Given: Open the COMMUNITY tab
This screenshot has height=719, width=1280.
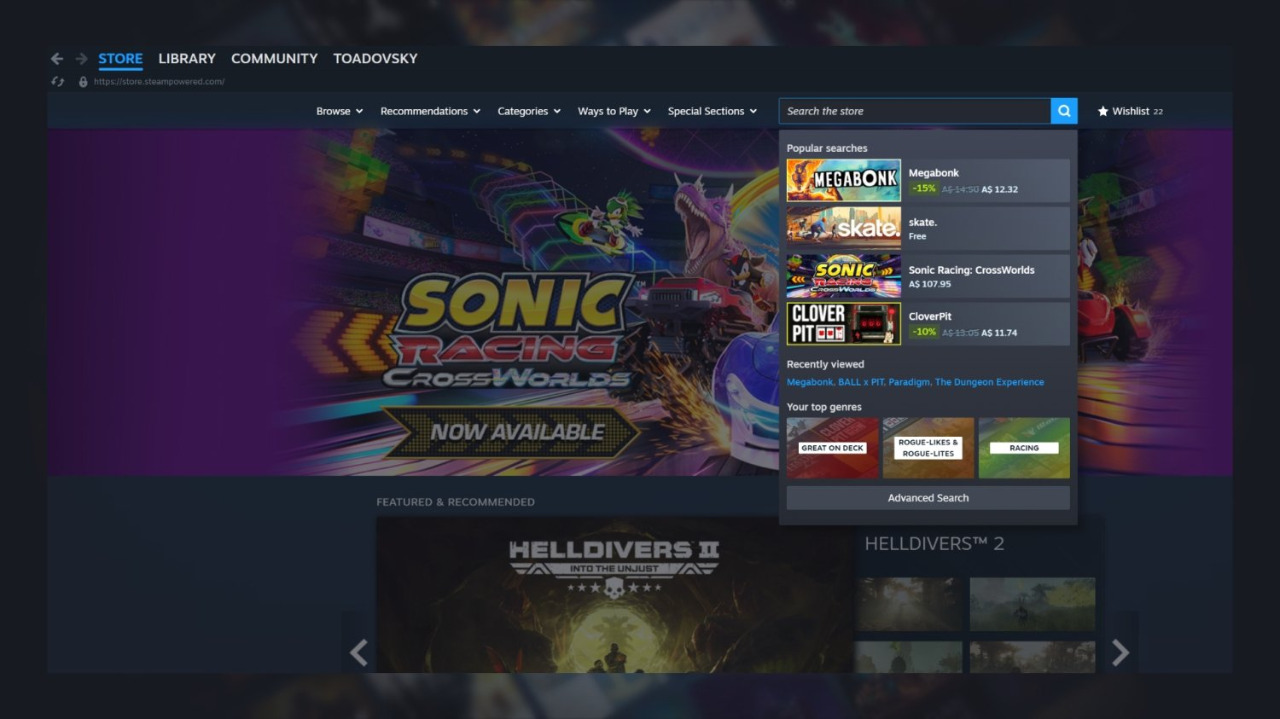Looking at the screenshot, I should click(274, 59).
